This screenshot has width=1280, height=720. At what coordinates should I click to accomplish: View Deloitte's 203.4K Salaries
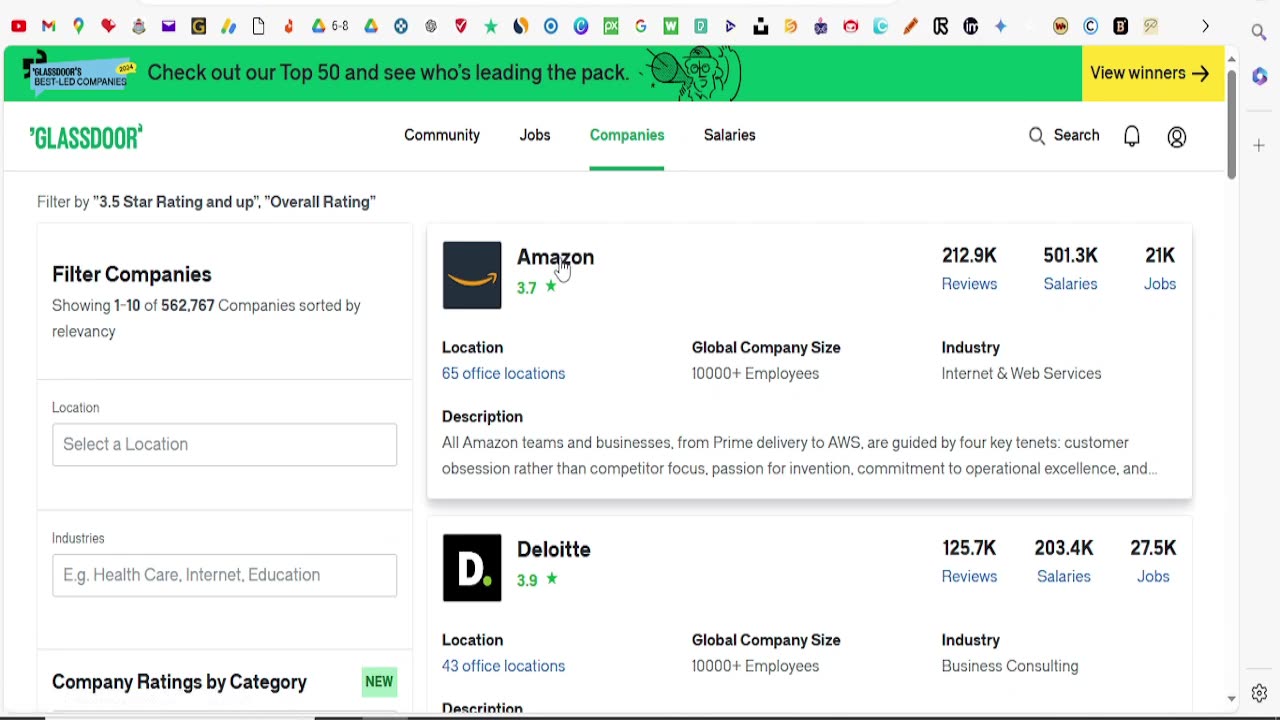1064,562
